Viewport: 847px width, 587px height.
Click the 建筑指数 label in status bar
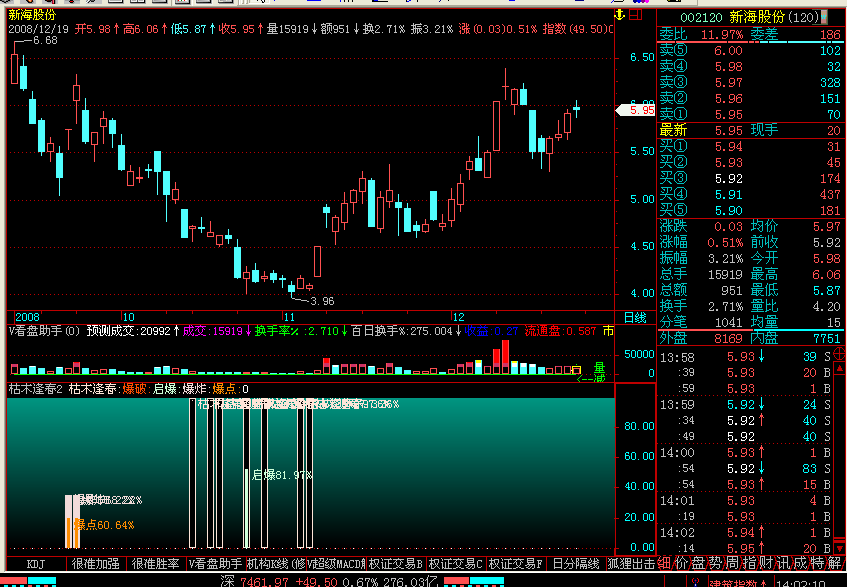tap(736, 583)
